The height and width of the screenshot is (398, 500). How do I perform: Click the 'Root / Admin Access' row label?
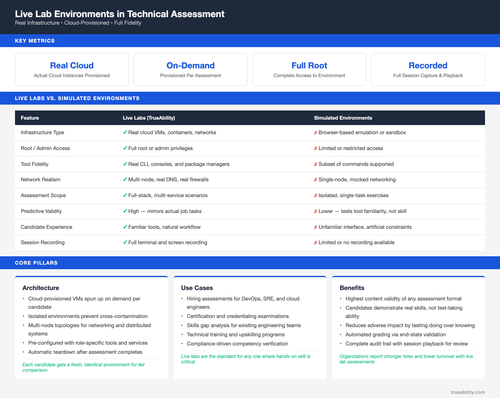tap(45, 148)
